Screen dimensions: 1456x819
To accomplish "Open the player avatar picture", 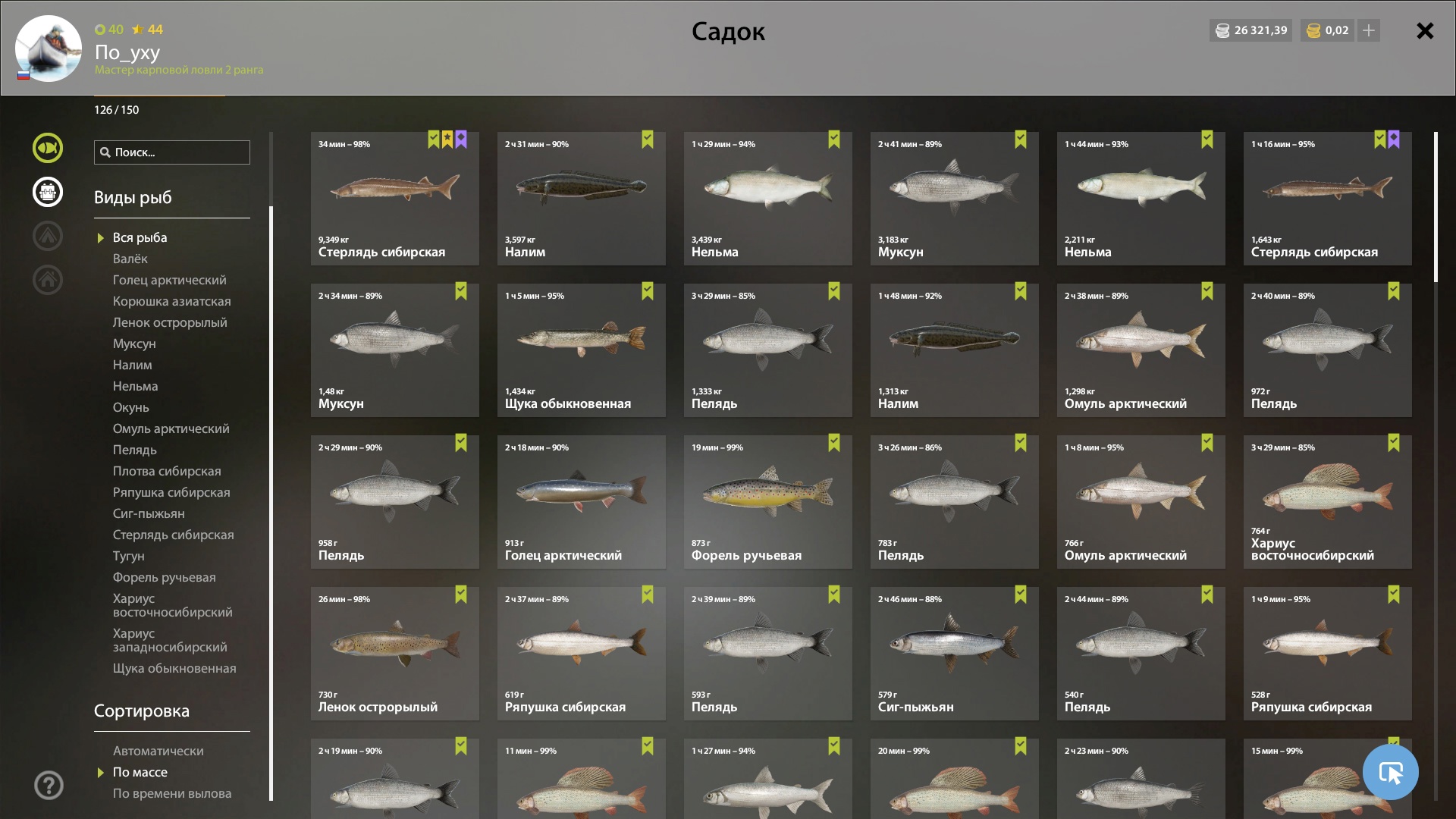I will [x=49, y=49].
